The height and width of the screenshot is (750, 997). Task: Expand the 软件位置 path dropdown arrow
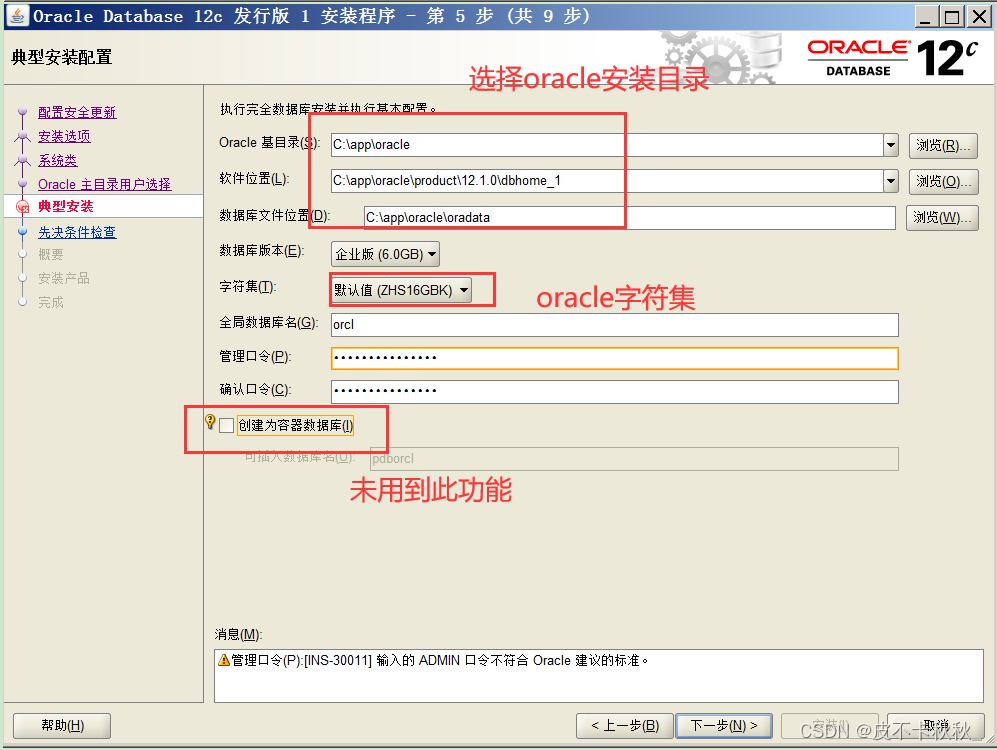891,181
